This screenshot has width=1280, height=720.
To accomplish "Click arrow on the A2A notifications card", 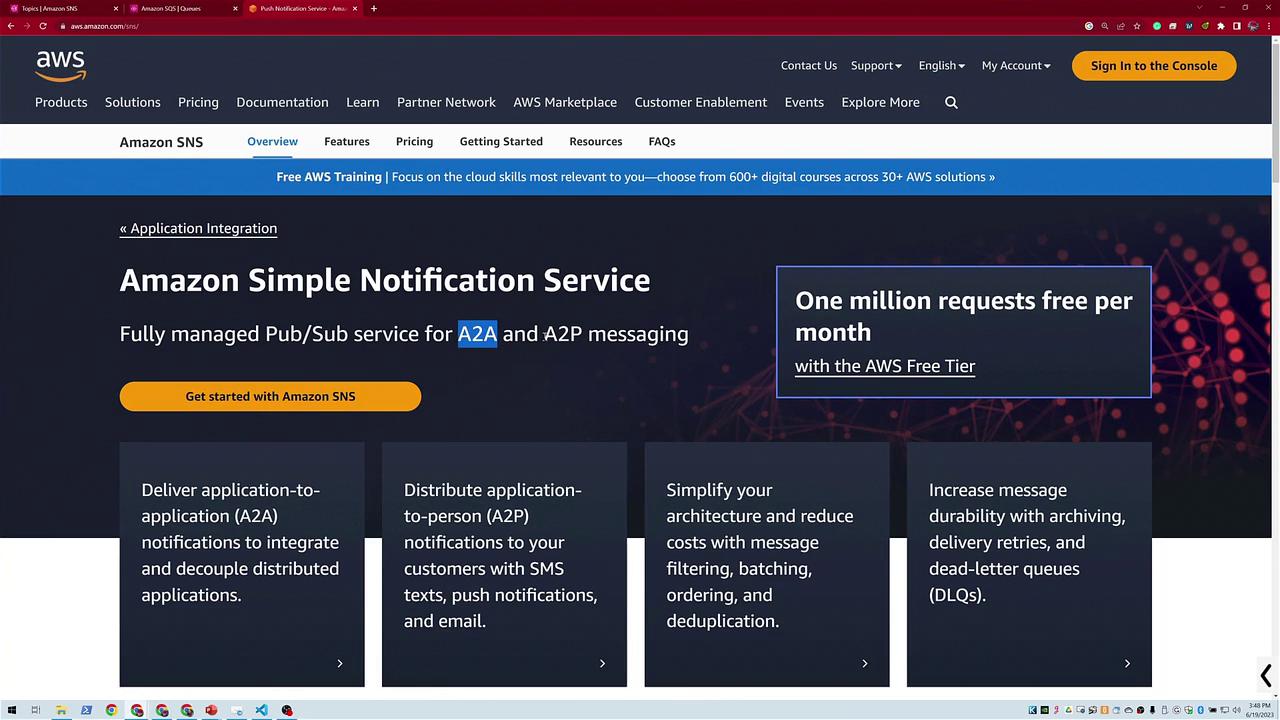I will coord(340,663).
